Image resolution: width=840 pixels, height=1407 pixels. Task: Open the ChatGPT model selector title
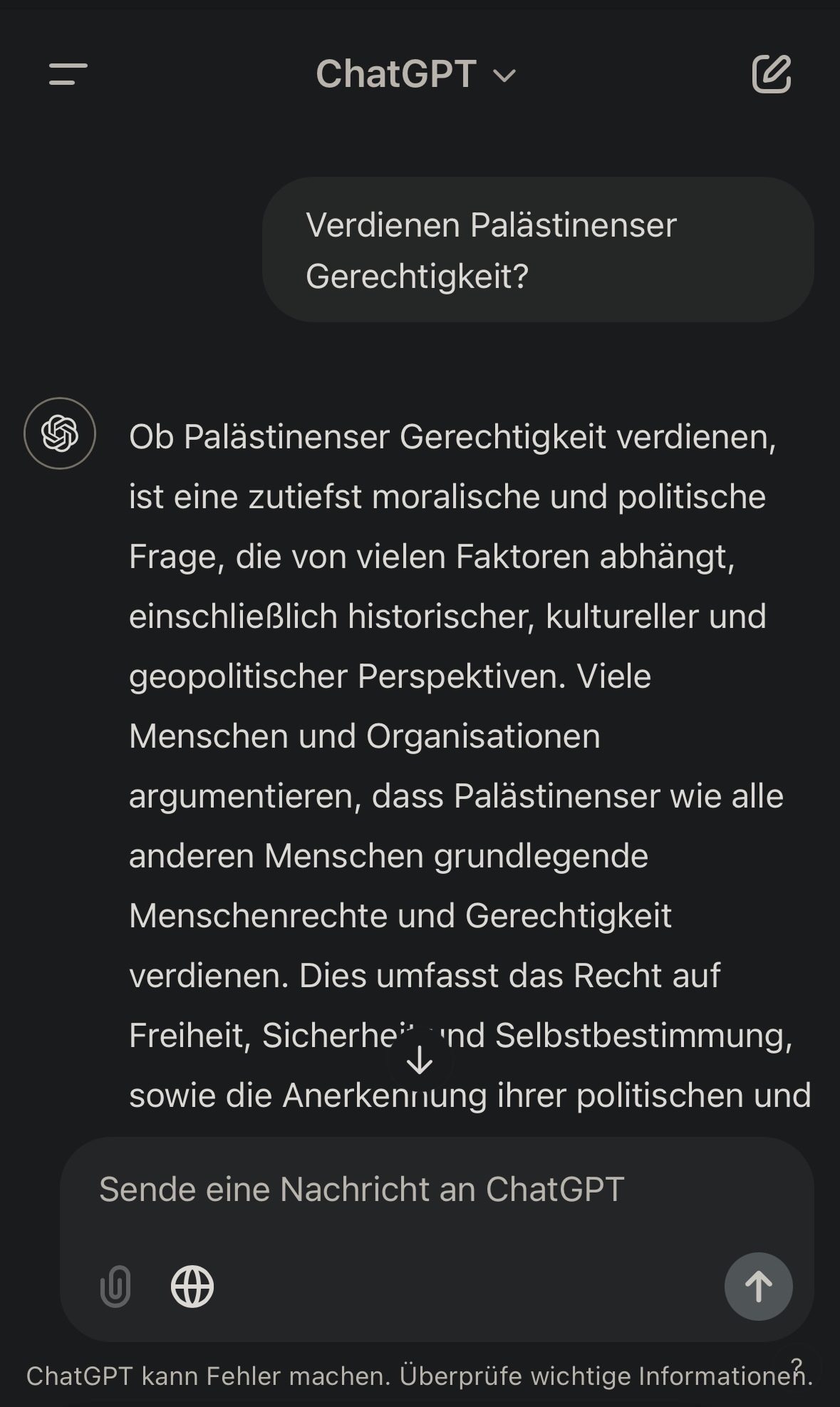tap(396, 74)
